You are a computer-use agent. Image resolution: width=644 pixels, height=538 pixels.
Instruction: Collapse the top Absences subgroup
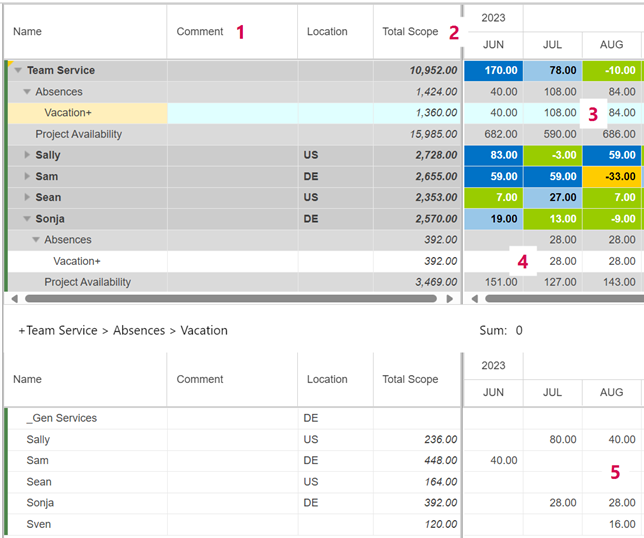coord(27,92)
